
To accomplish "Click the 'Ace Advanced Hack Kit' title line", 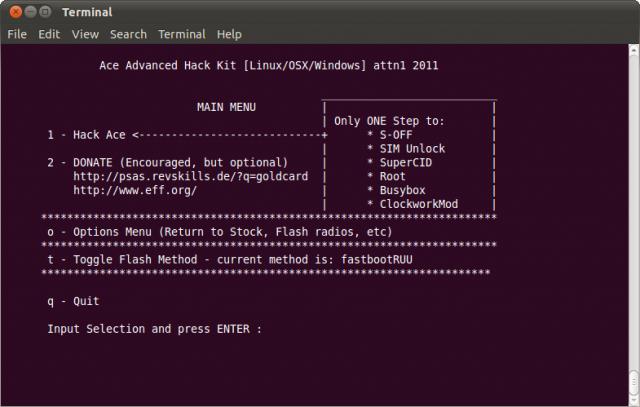I will [269, 65].
